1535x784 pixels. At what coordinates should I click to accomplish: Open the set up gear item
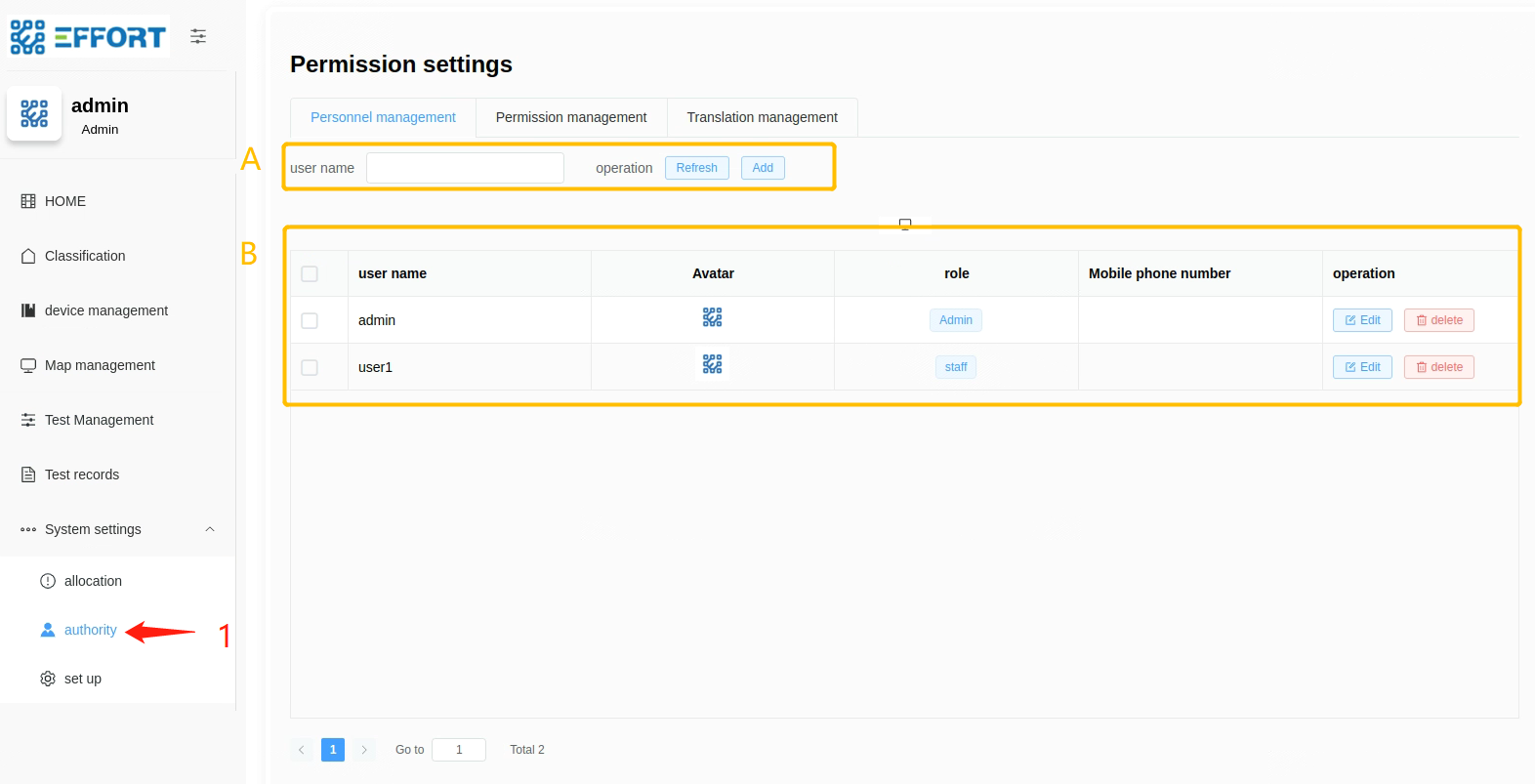click(82, 679)
